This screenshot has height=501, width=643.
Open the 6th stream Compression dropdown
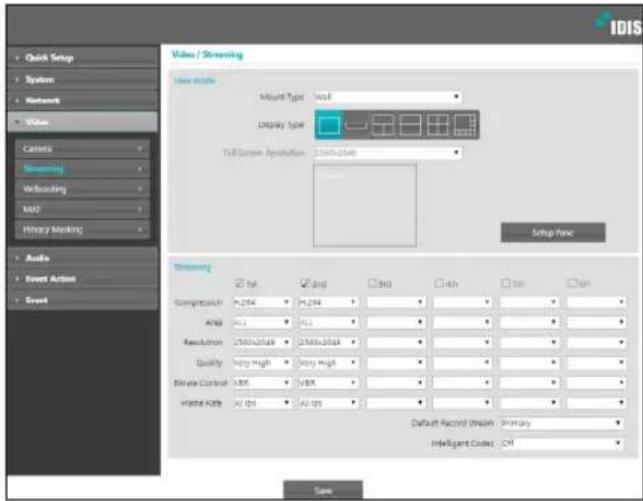596,302
